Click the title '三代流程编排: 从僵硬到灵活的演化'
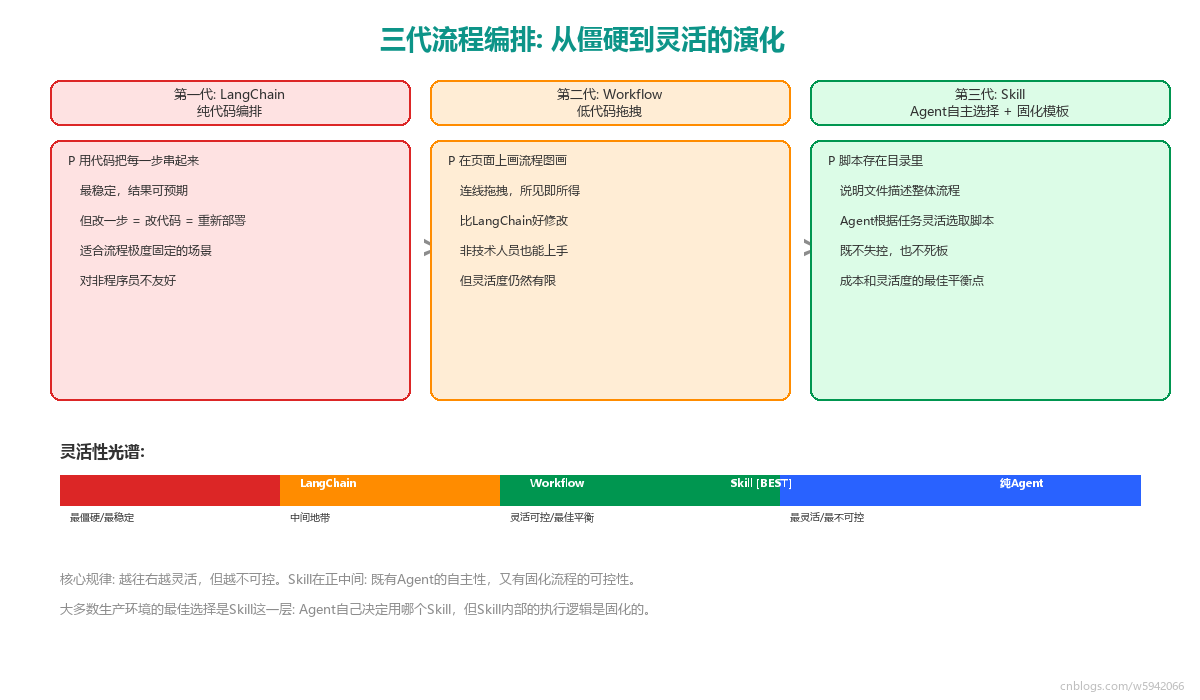 pyautogui.click(x=582, y=41)
